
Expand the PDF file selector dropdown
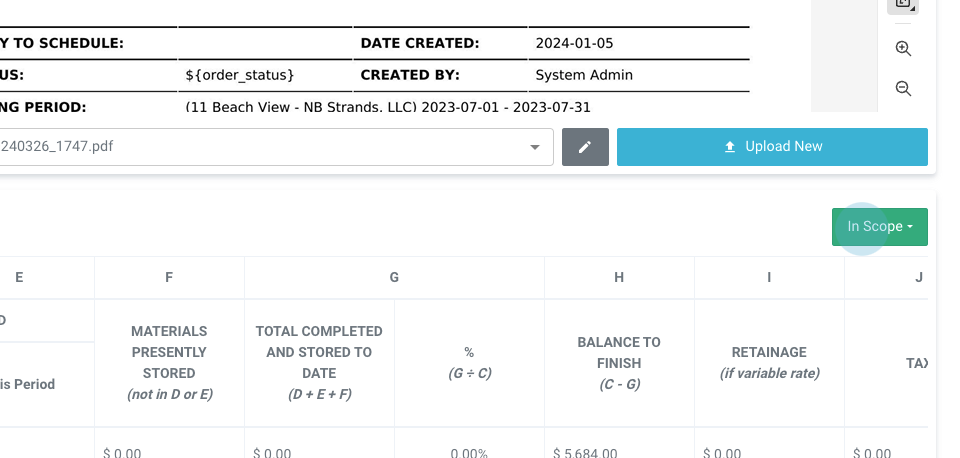[533, 147]
